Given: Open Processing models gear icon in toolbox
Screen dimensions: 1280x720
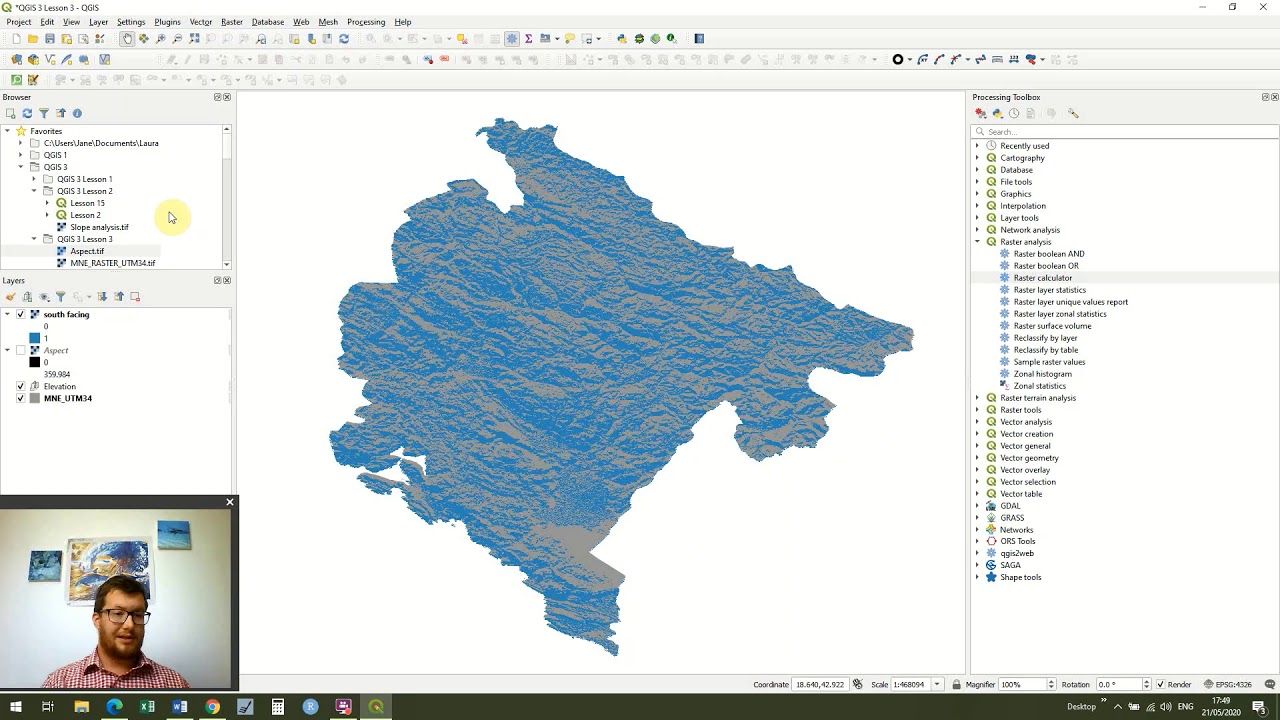Looking at the screenshot, I should [981, 114].
